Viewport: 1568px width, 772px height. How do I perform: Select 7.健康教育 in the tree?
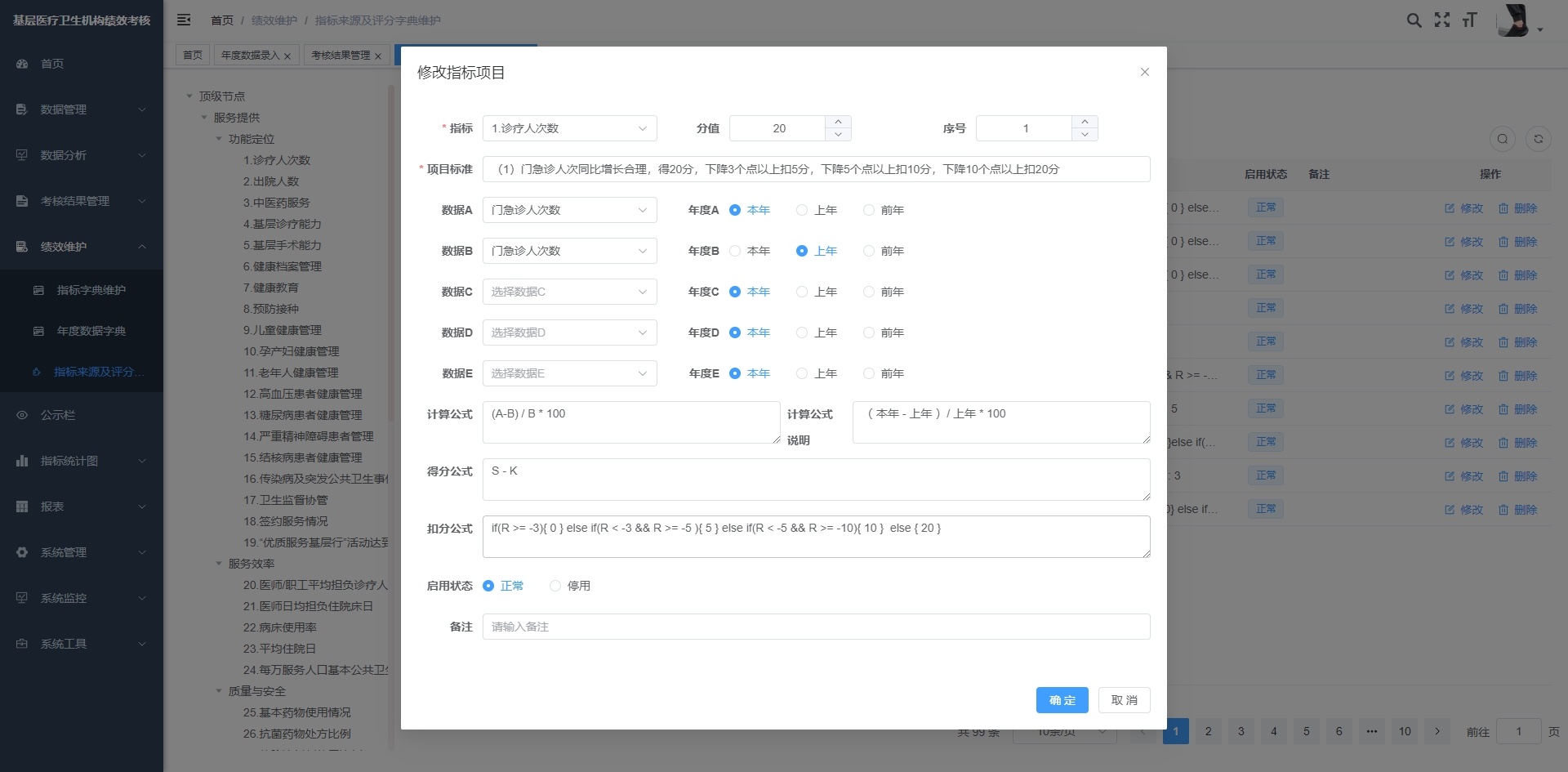coord(271,288)
